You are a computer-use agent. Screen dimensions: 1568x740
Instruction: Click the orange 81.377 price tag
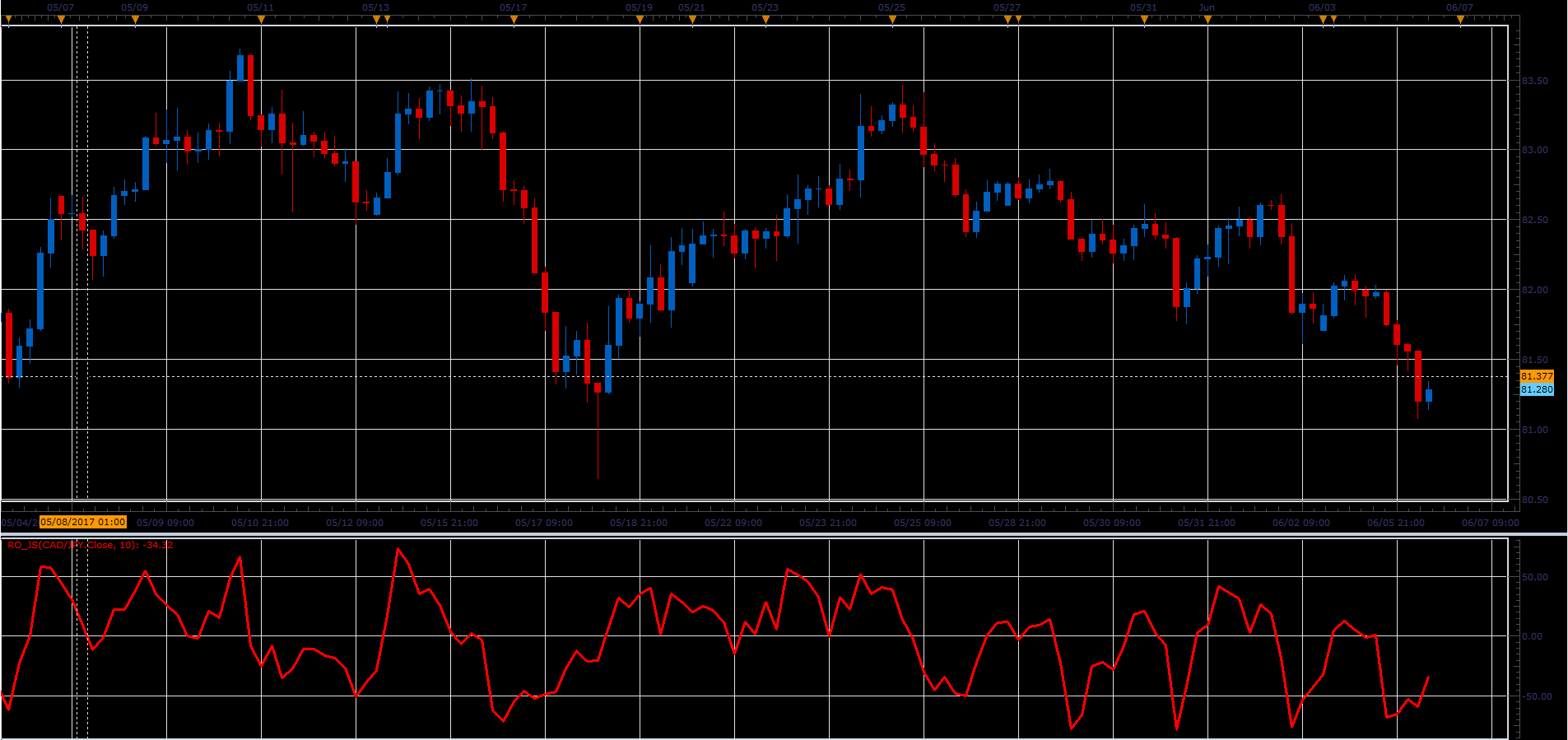(x=1537, y=376)
